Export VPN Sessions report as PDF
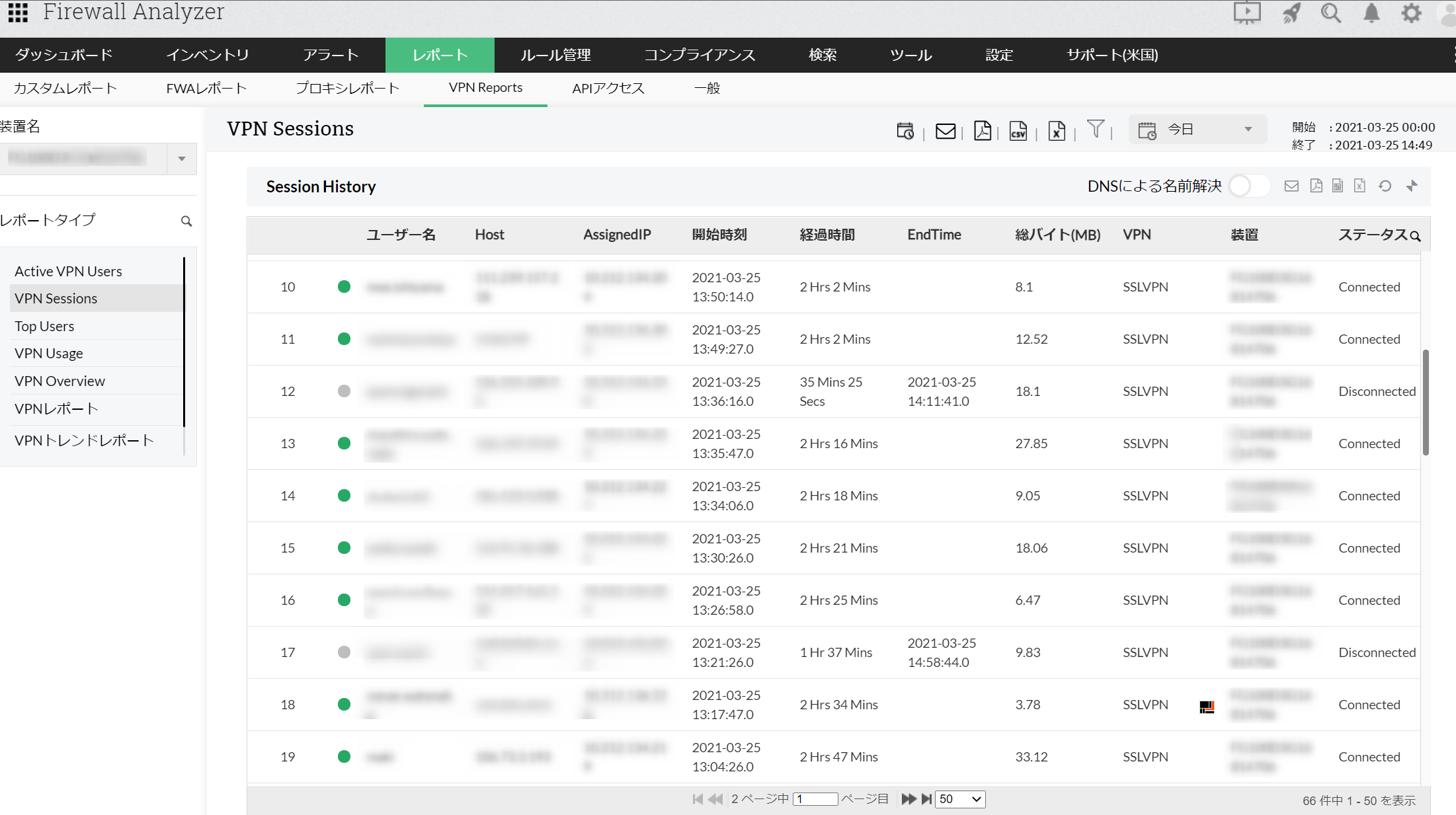Screen dimensions: 1456x815 tap(982, 131)
